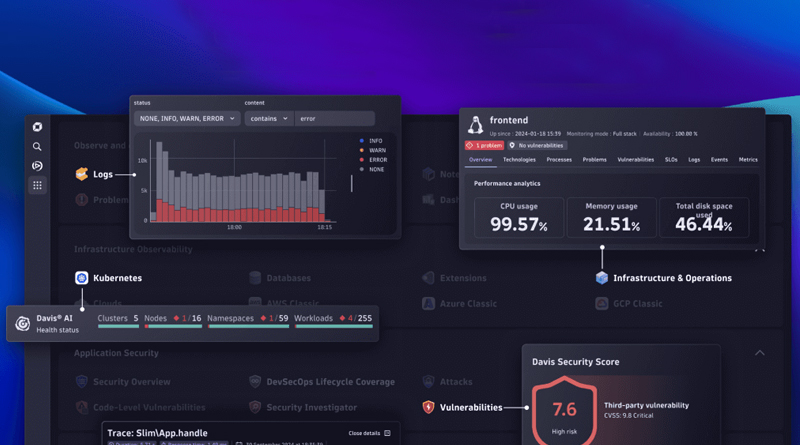Click the Performance analytics heading

tap(507, 183)
